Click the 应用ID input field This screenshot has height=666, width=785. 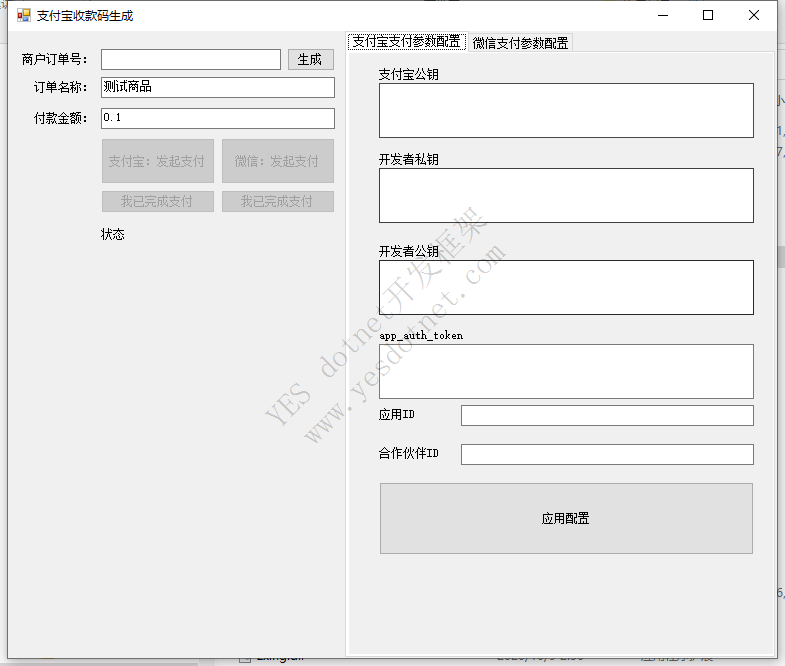coord(607,416)
